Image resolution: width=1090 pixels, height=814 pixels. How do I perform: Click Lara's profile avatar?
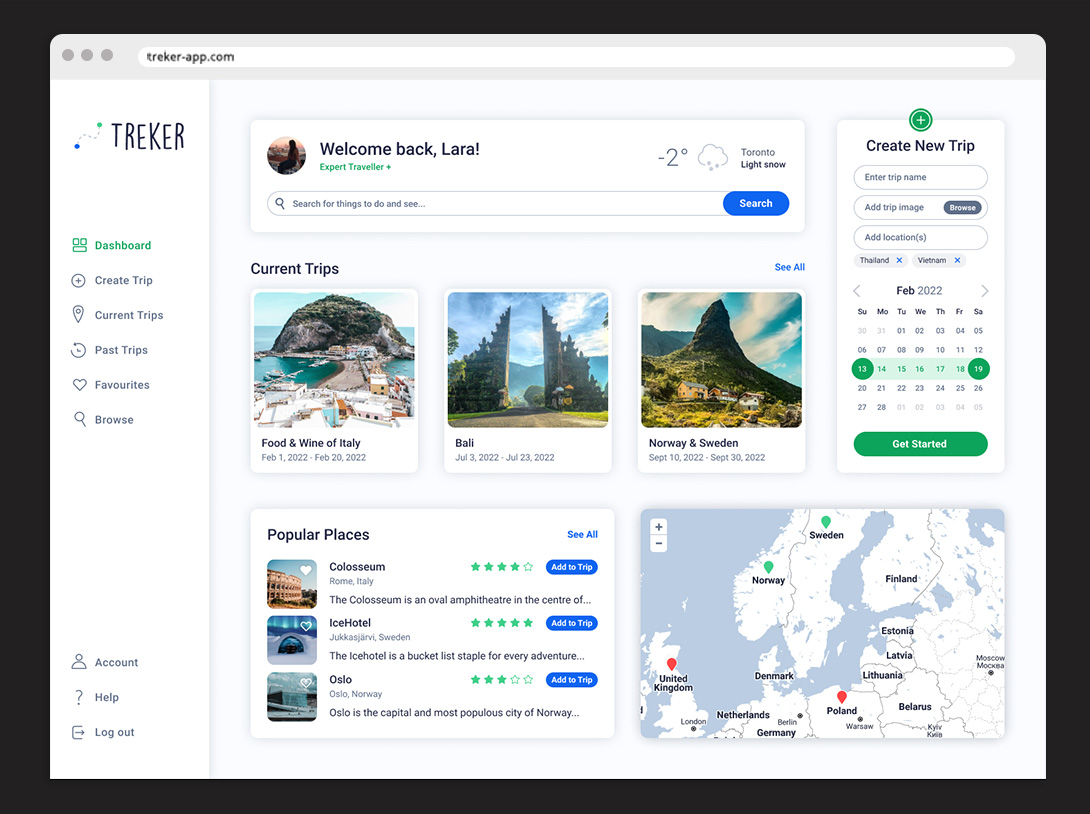coord(287,156)
